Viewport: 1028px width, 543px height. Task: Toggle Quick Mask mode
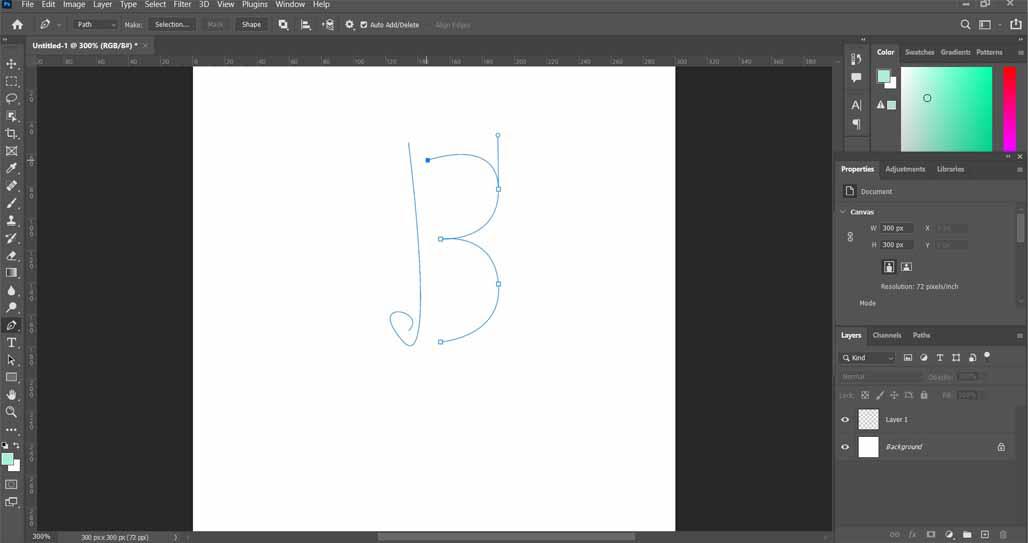pyautogui.click(x=11, y=485)
